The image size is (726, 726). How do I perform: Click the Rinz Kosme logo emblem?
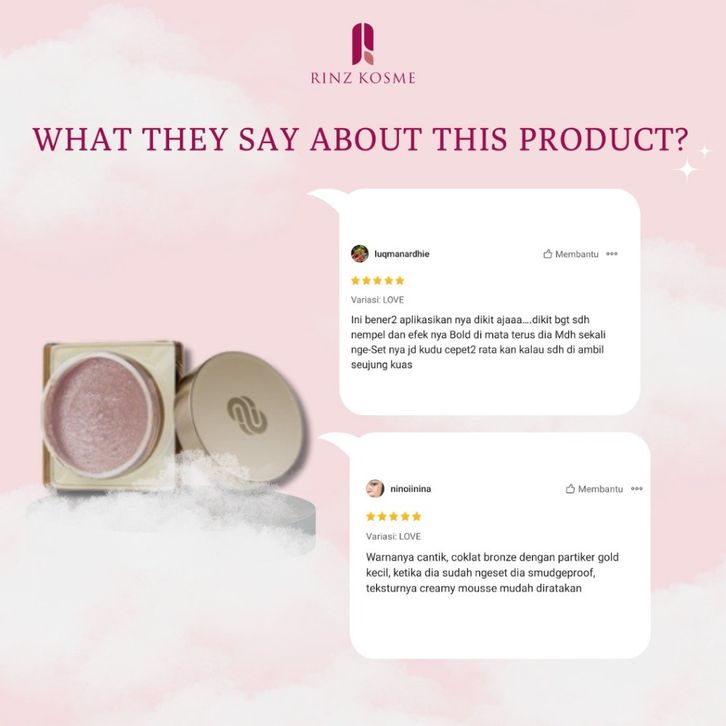point(363,44)
